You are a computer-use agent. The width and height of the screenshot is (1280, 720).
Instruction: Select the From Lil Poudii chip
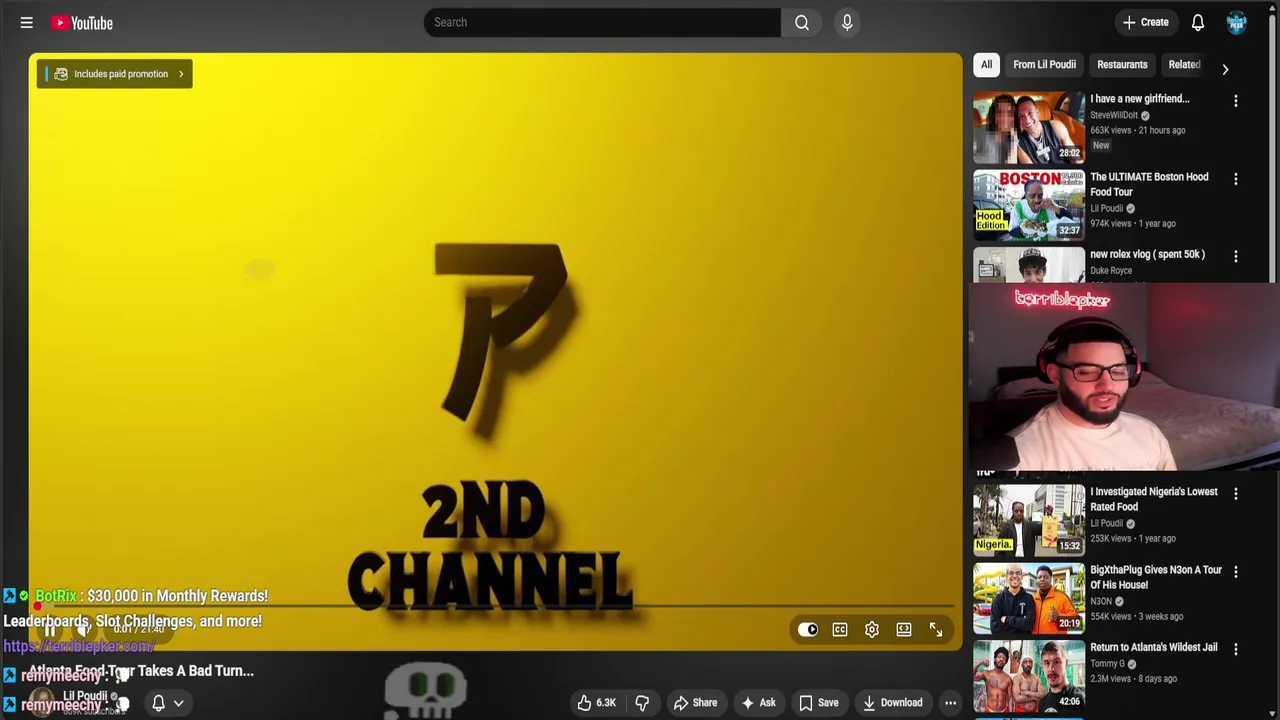(1044, 64)
